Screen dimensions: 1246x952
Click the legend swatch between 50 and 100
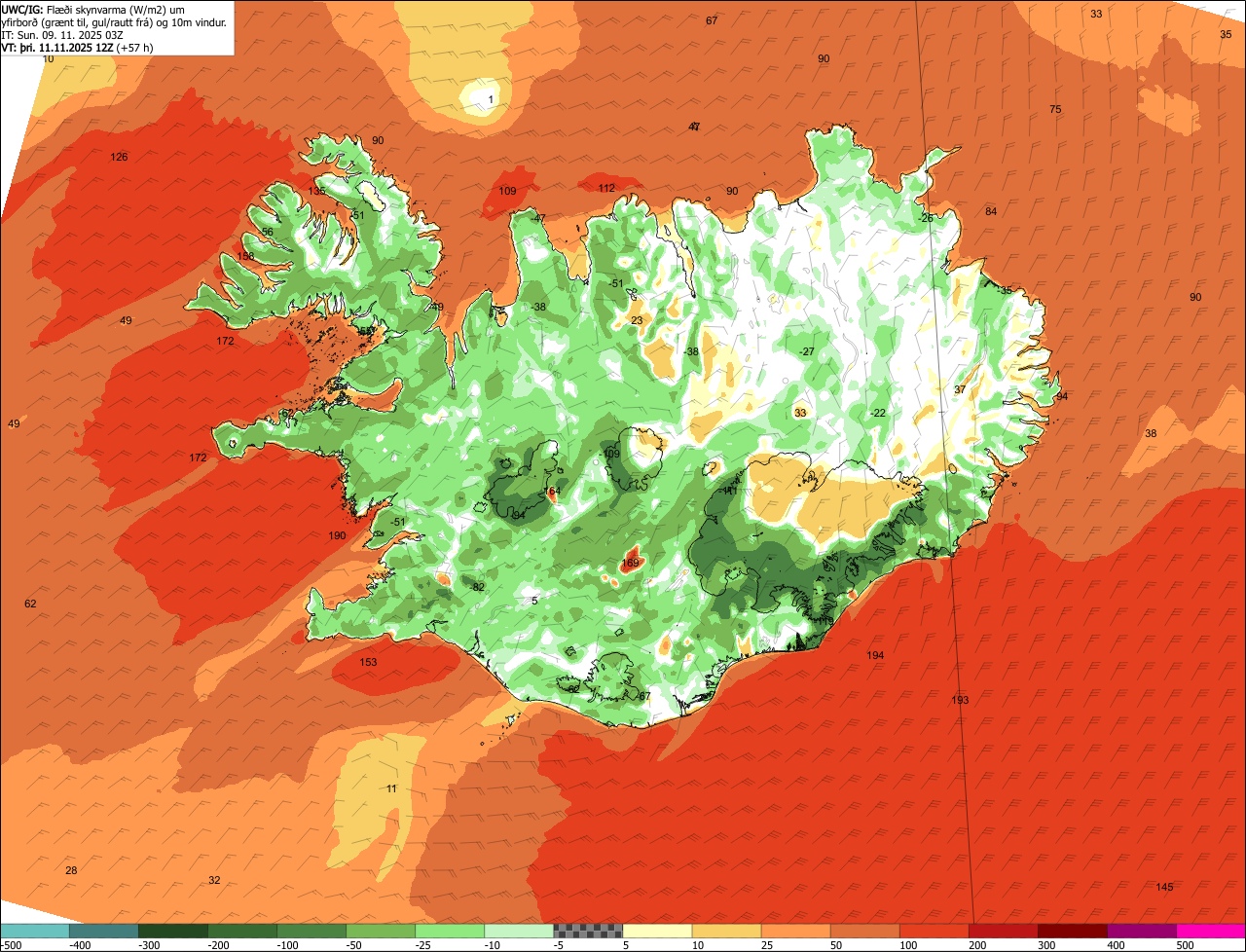coord(864,931)
